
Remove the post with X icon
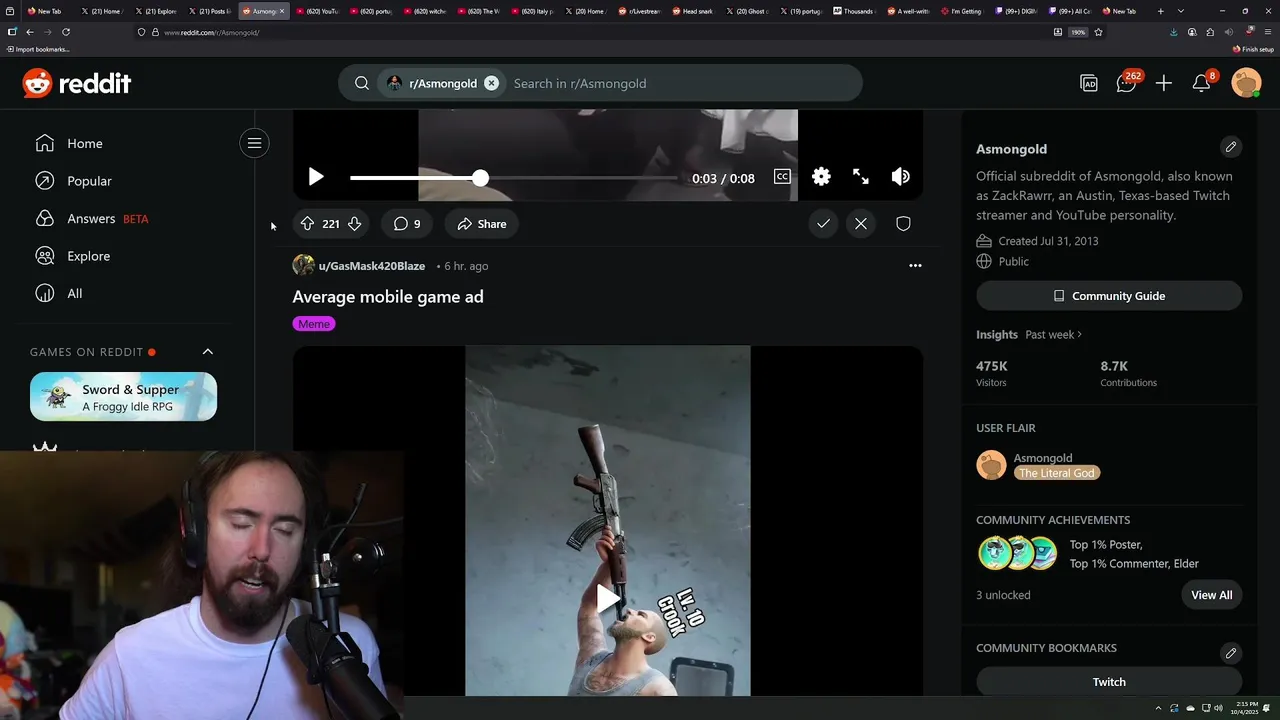tap(861, 224)
